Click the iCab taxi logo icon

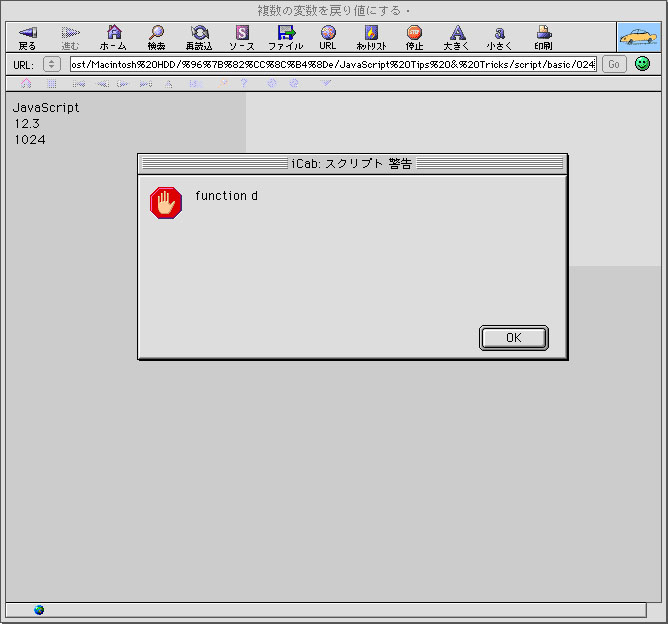[x=639, y=37]
